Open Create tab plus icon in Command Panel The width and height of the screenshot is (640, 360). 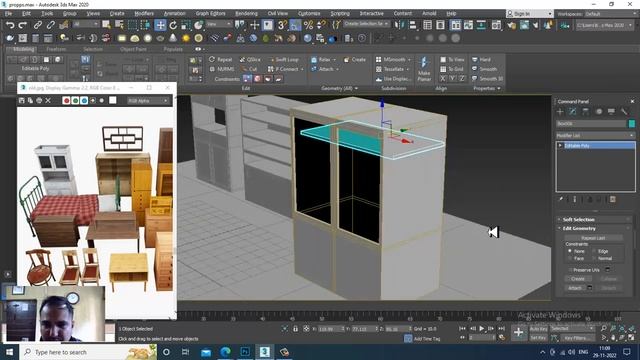[560, 111]
